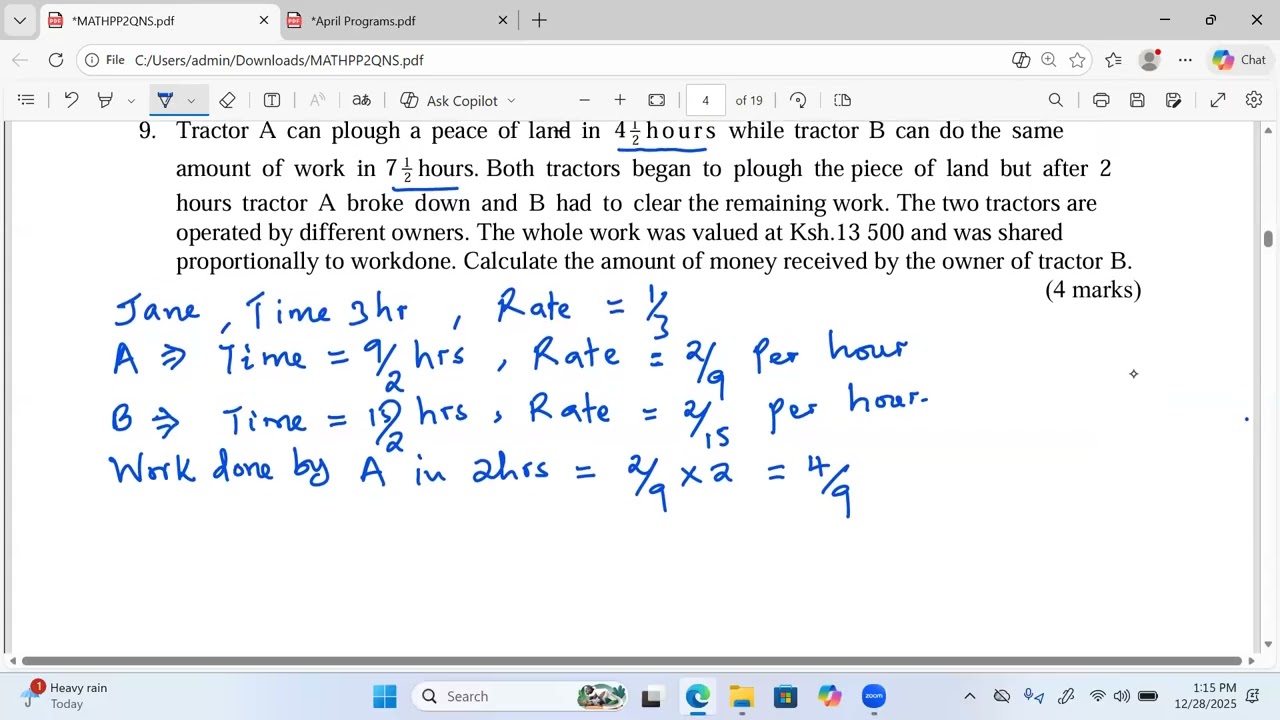This screenshot has width=1280, height=720.
Task: Click the page number field
Action: [705, 100]
